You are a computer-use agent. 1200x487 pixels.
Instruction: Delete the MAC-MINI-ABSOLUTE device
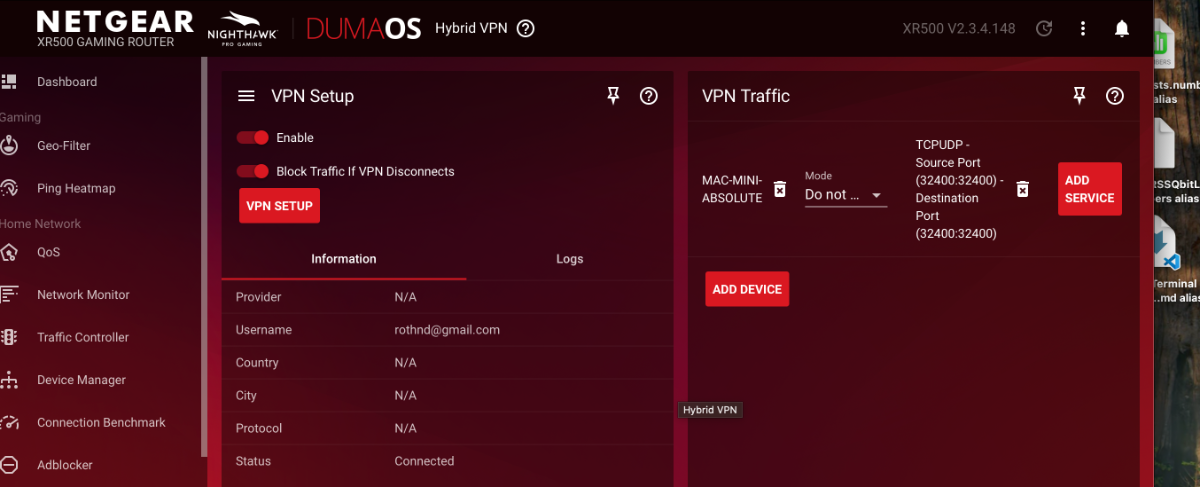[780, 189]
